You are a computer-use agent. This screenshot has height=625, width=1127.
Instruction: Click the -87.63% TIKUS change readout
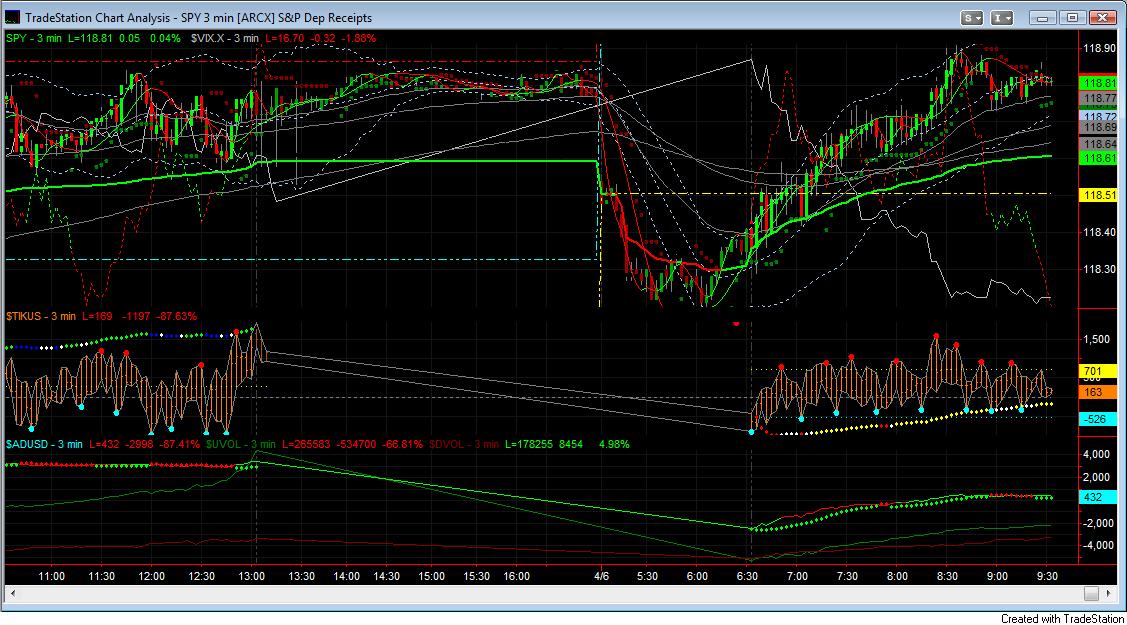coord(177,316)
